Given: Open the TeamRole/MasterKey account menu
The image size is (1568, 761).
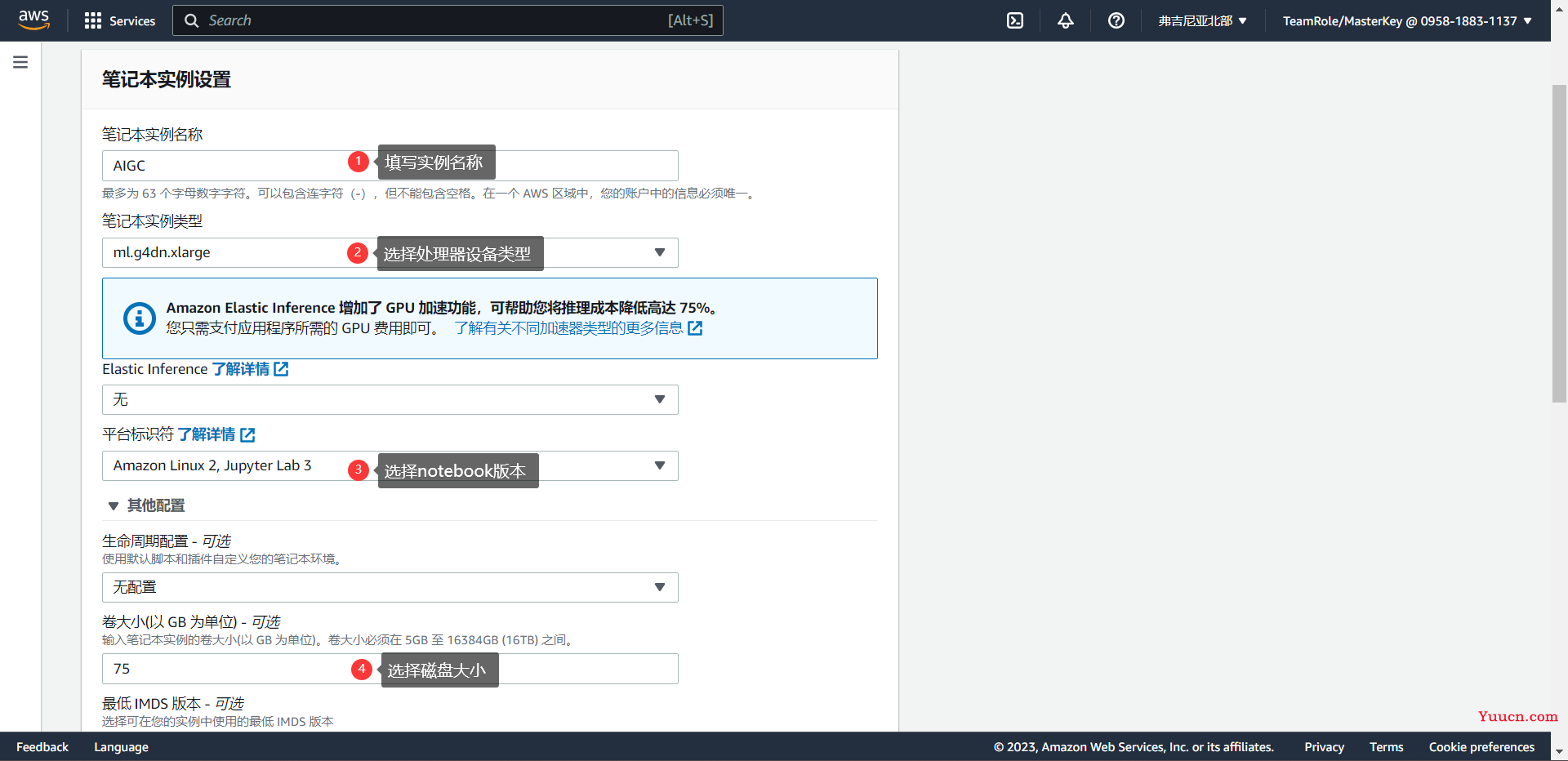Looking at the screenshot, I should 1406,20.
